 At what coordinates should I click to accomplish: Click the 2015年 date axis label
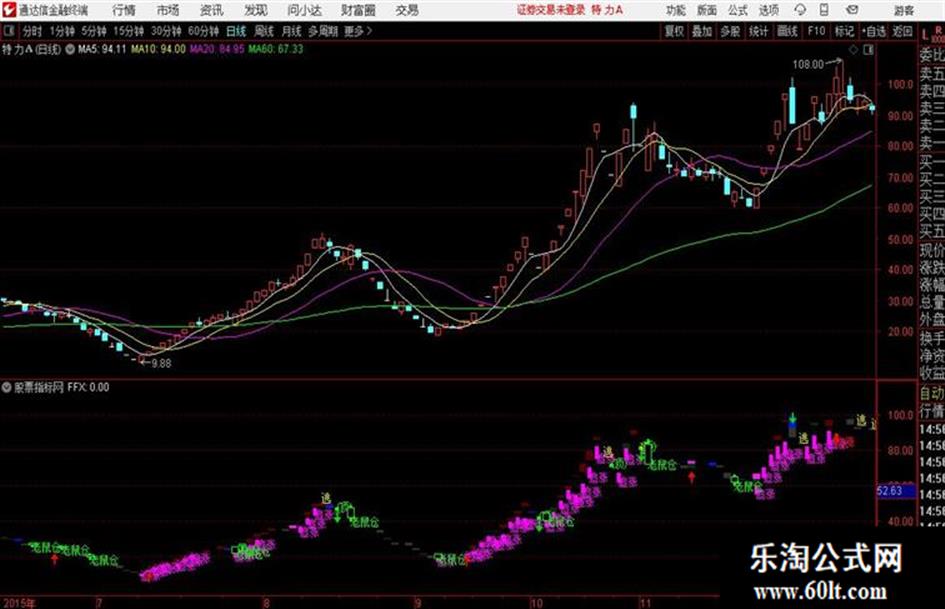click(x=19, y=603)
